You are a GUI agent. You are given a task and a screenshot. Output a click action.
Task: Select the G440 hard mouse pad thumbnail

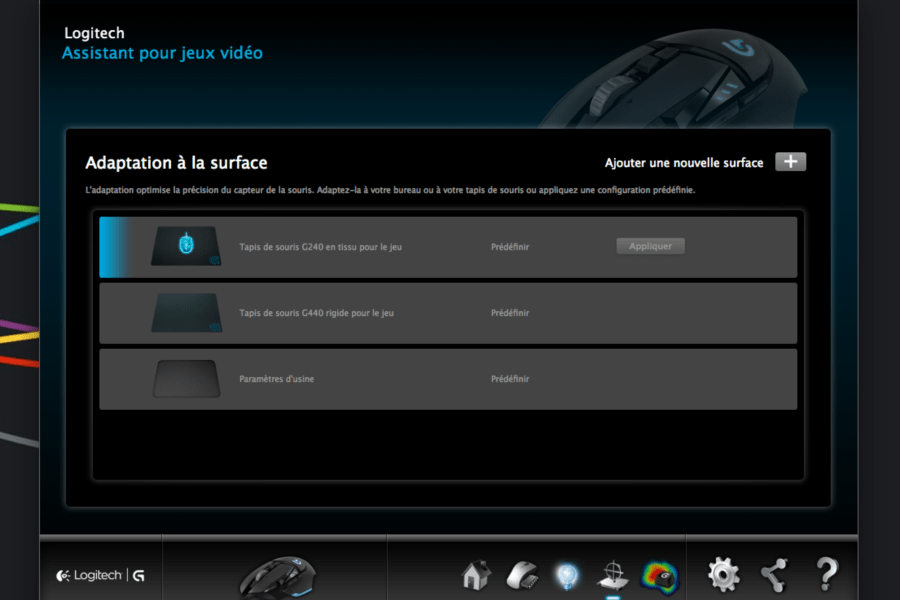coord(186,312)
